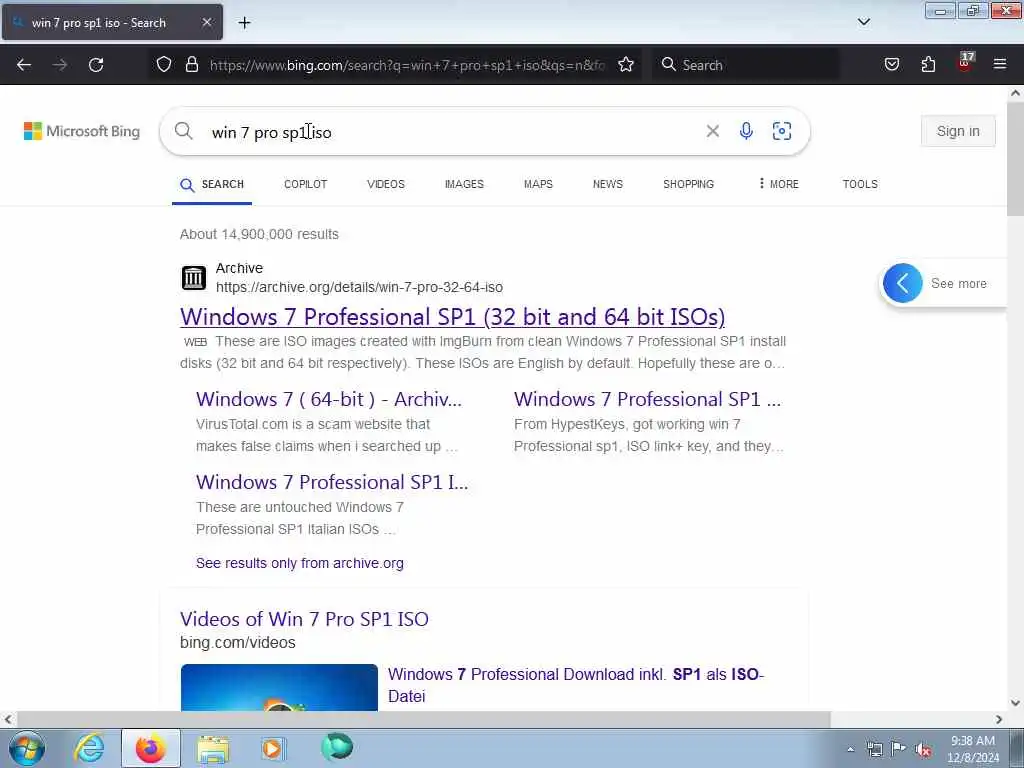Bookmark this page with star icon

click(626, 65)
